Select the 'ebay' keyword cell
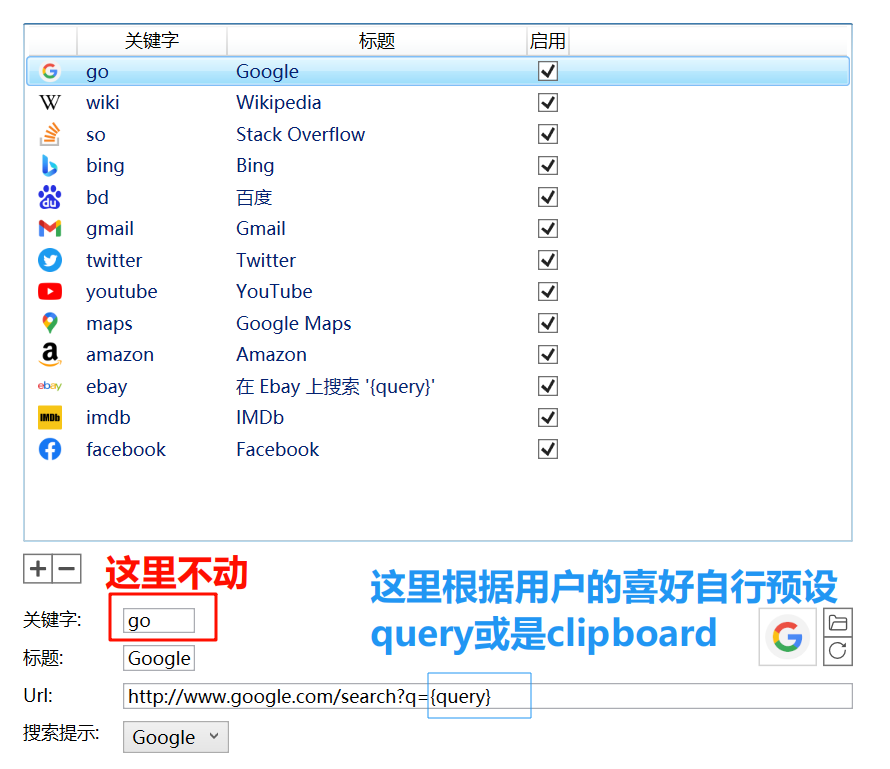 pyautogui.click(x=107, y=387)
